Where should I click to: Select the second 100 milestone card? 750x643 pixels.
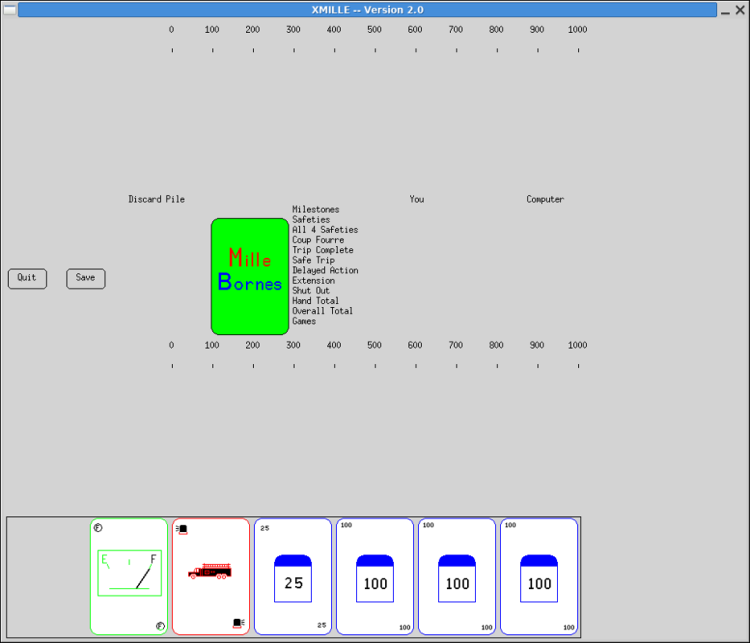coord(457,576)
